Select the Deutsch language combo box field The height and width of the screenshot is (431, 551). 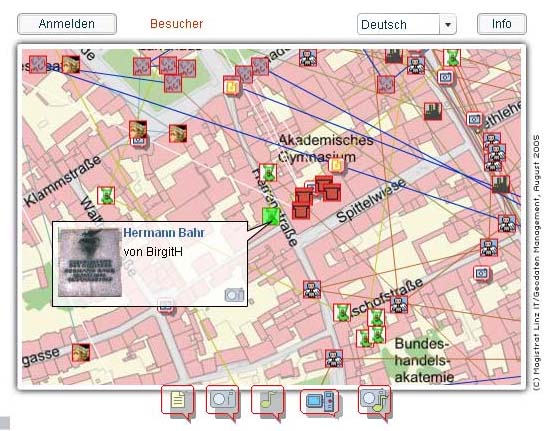tap(407, 24)
